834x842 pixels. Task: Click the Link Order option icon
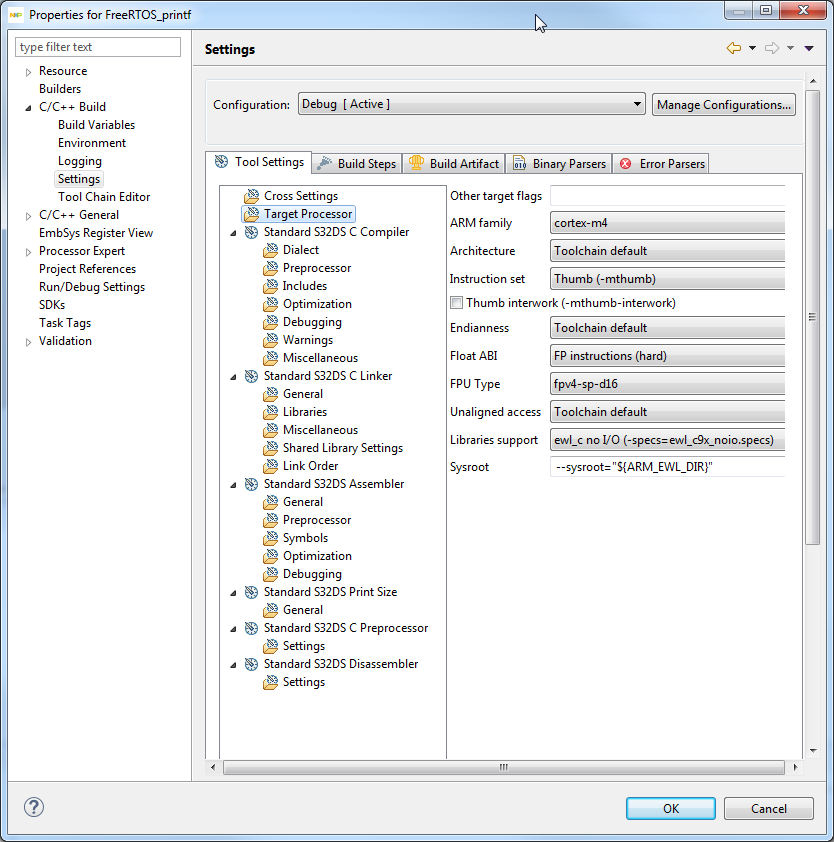[x=271, y=466]
